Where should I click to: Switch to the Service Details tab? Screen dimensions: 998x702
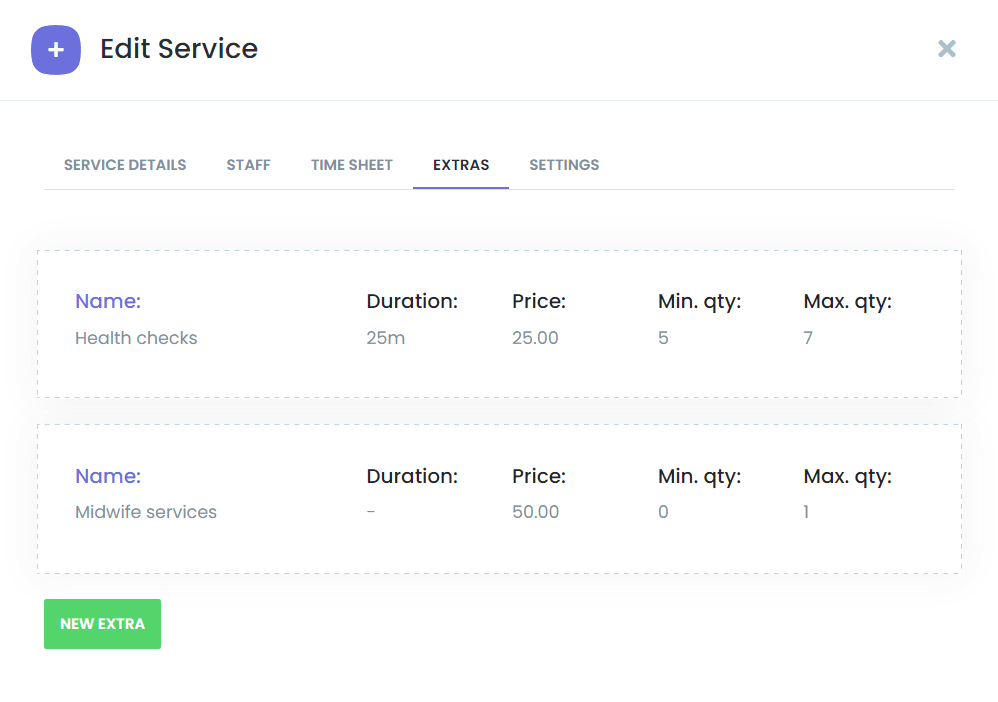(125, 165)
